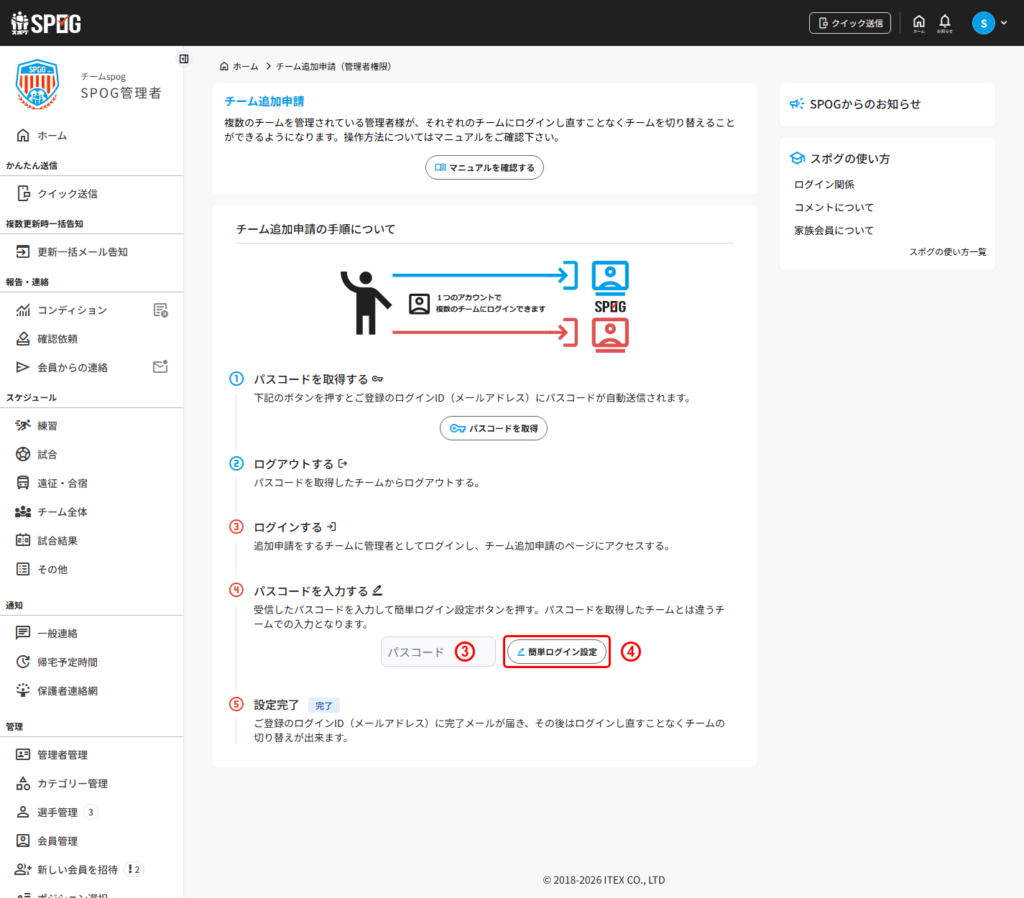Click the blue S user avatar
The height and width of the screenshot is (898, 1024).
tap(983, 24)
